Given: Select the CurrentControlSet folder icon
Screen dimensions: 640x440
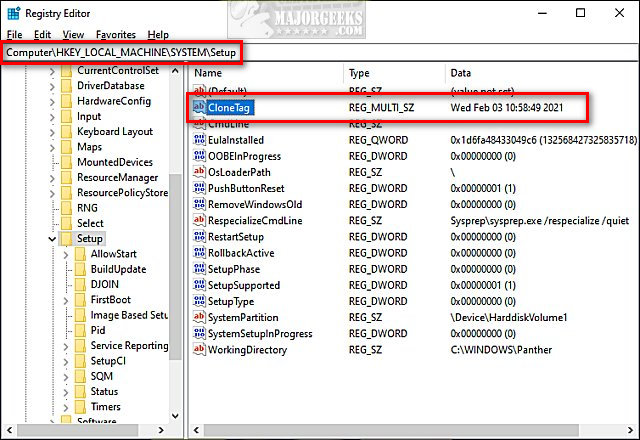Looking at the screenshot, I should point(67,71).
